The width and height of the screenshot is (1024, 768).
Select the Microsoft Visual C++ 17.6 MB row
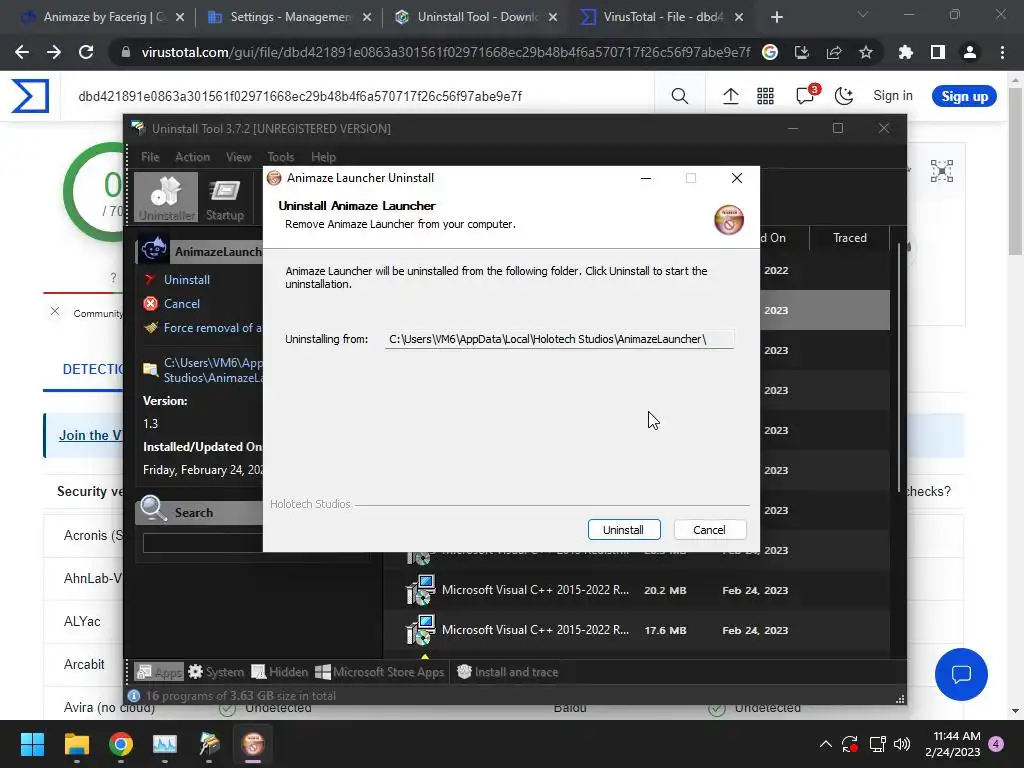(637, 630)
